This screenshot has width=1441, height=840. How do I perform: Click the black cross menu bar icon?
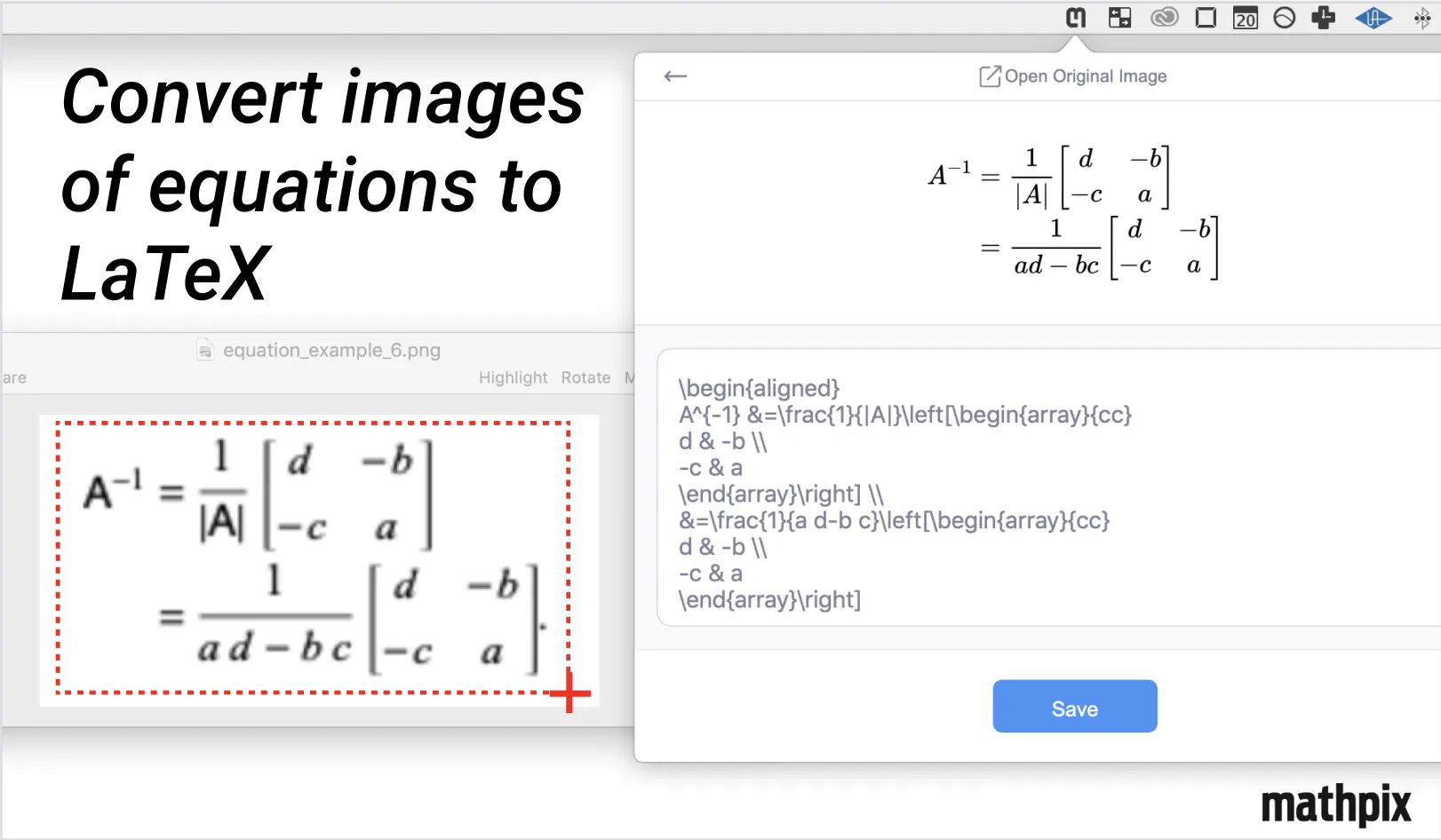click(x=1324, y=17)
